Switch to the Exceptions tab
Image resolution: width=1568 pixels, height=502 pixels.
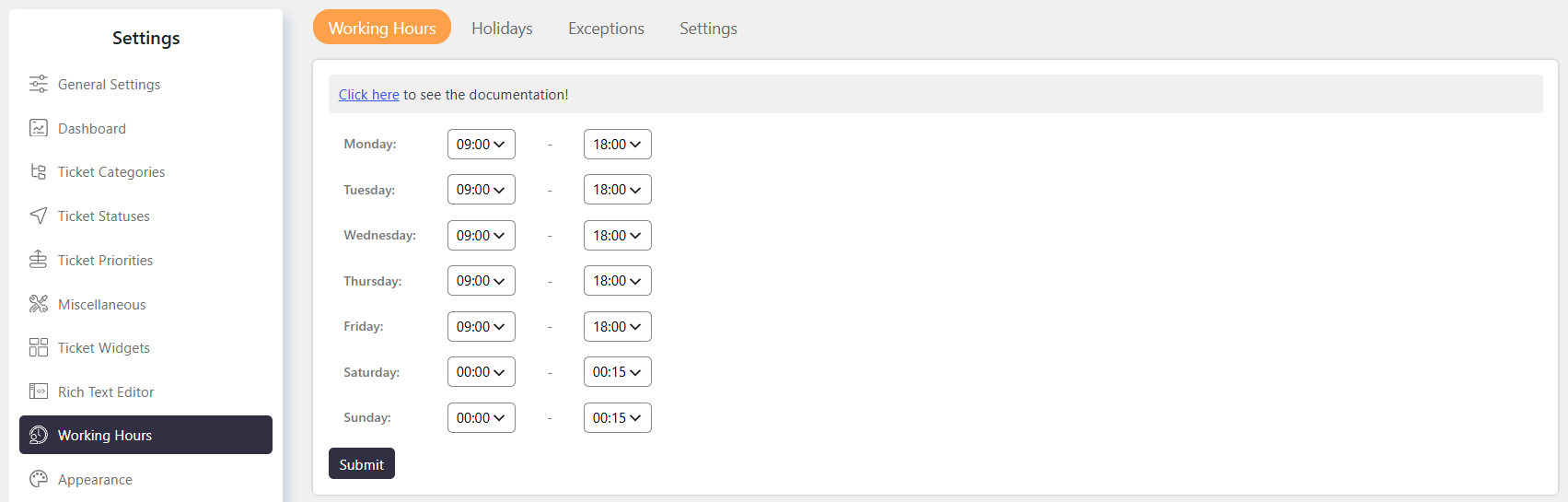606,29
